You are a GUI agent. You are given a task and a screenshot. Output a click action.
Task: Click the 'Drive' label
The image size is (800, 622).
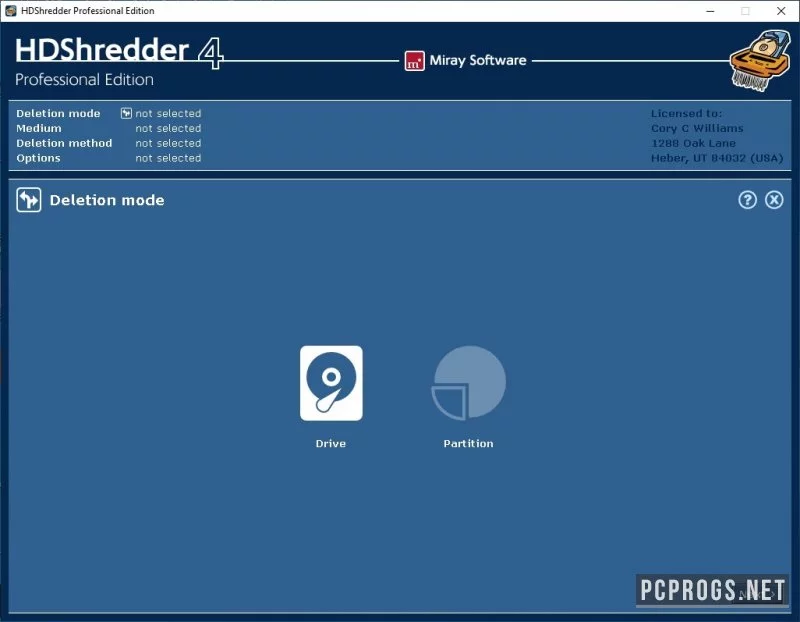331,443
